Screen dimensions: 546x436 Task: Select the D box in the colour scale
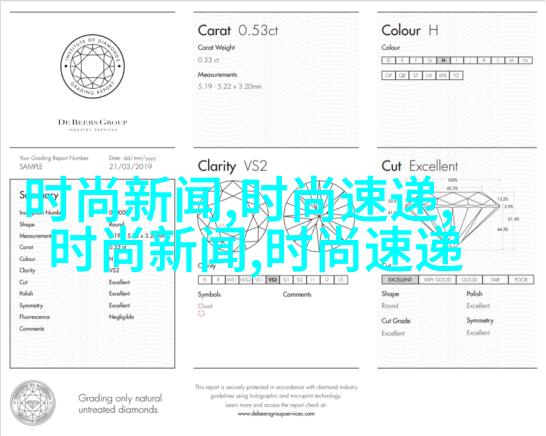(388, 60)
